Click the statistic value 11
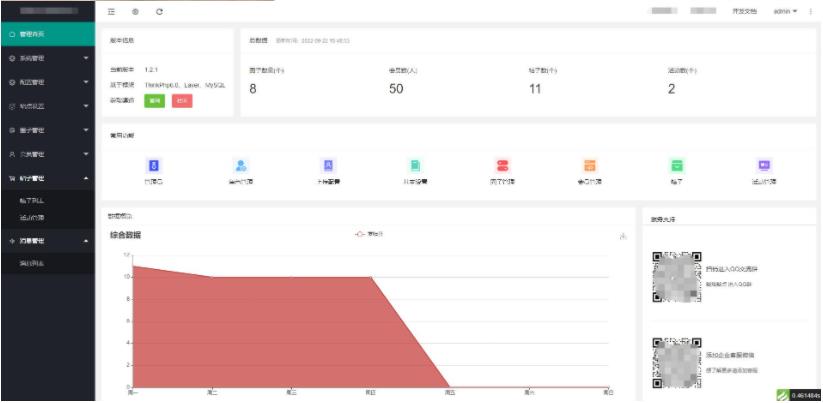This screenshot has height=403, width=823. click(534, 89)
